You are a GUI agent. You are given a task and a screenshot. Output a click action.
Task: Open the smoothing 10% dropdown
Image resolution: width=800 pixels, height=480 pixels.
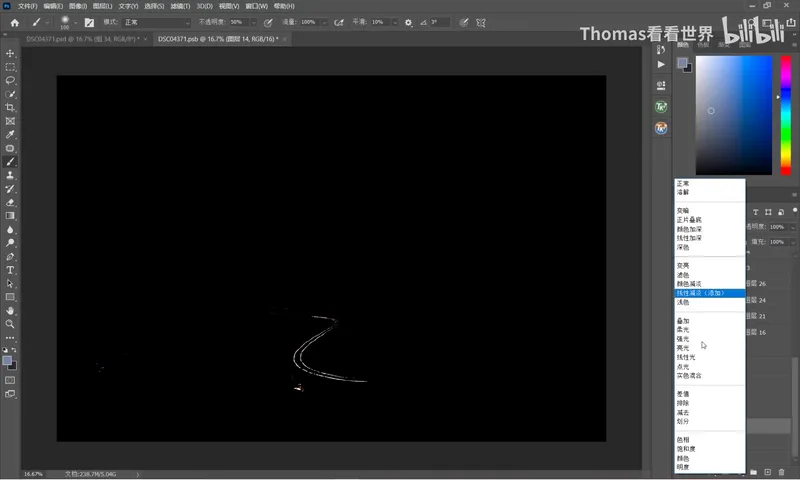tap(394, 22)
